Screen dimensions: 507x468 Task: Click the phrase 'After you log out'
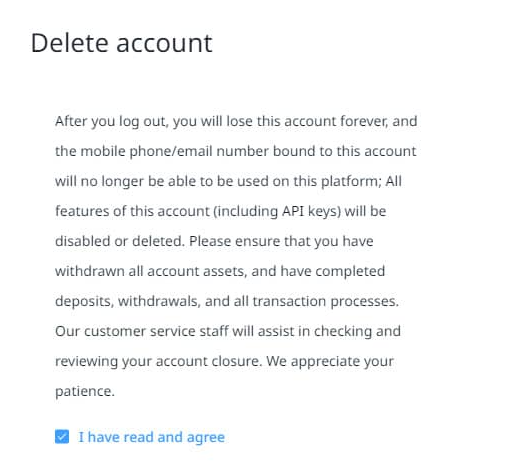tap(111, 122)
